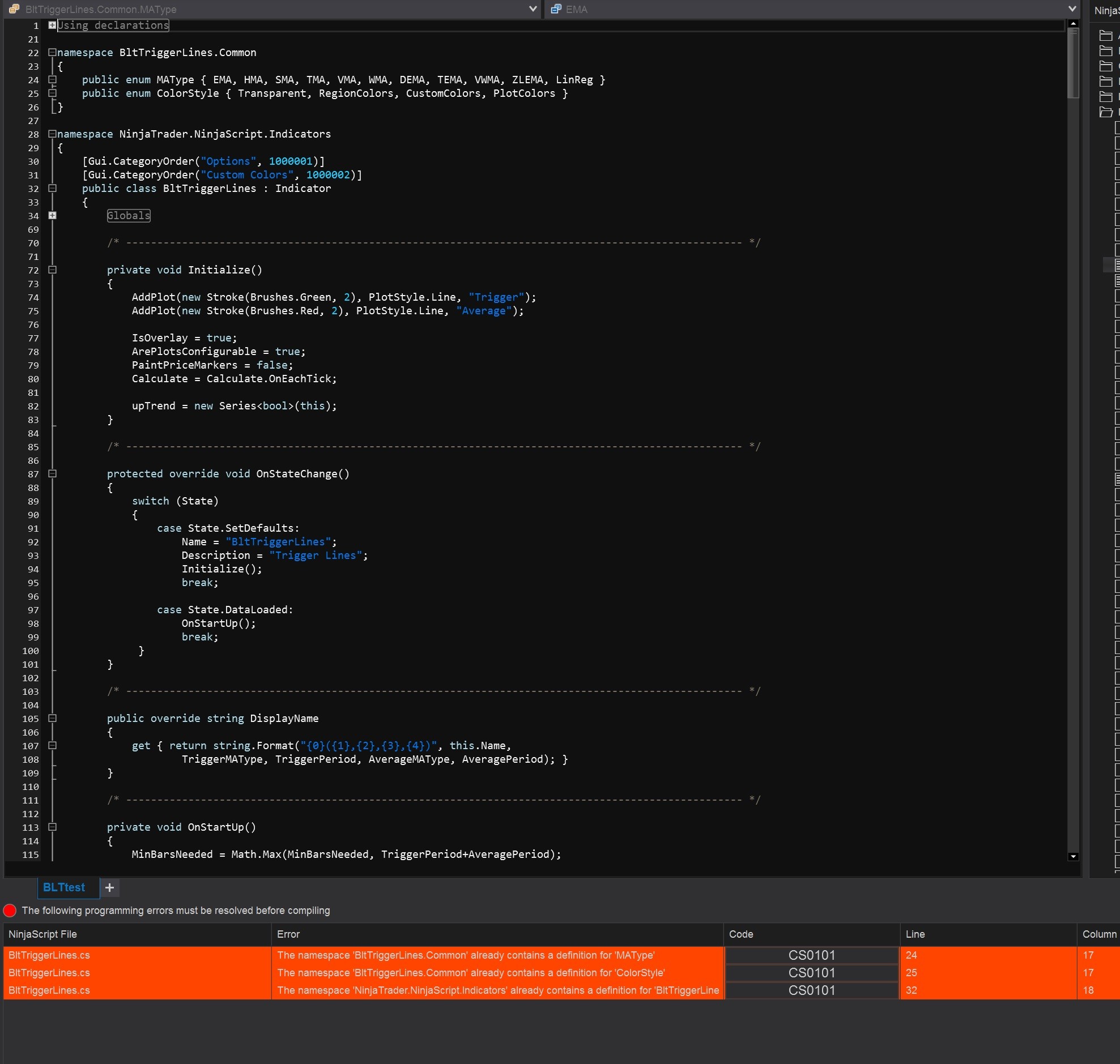
Task: Click the Line column header in errors
Action: (914, 934)
